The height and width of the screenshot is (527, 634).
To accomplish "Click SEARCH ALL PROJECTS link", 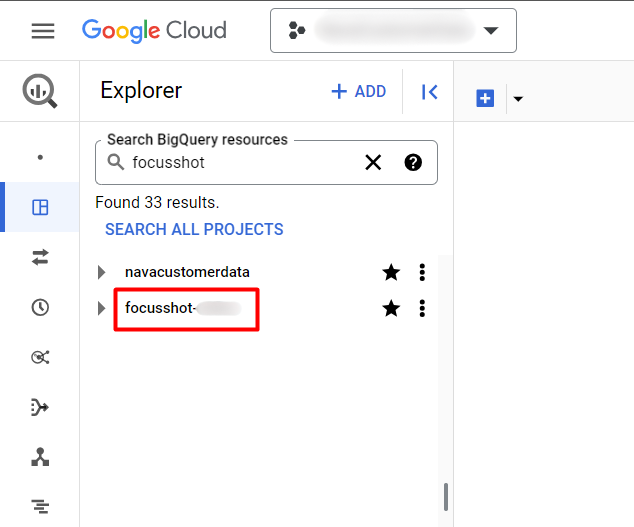I will (x=194, y=229).
